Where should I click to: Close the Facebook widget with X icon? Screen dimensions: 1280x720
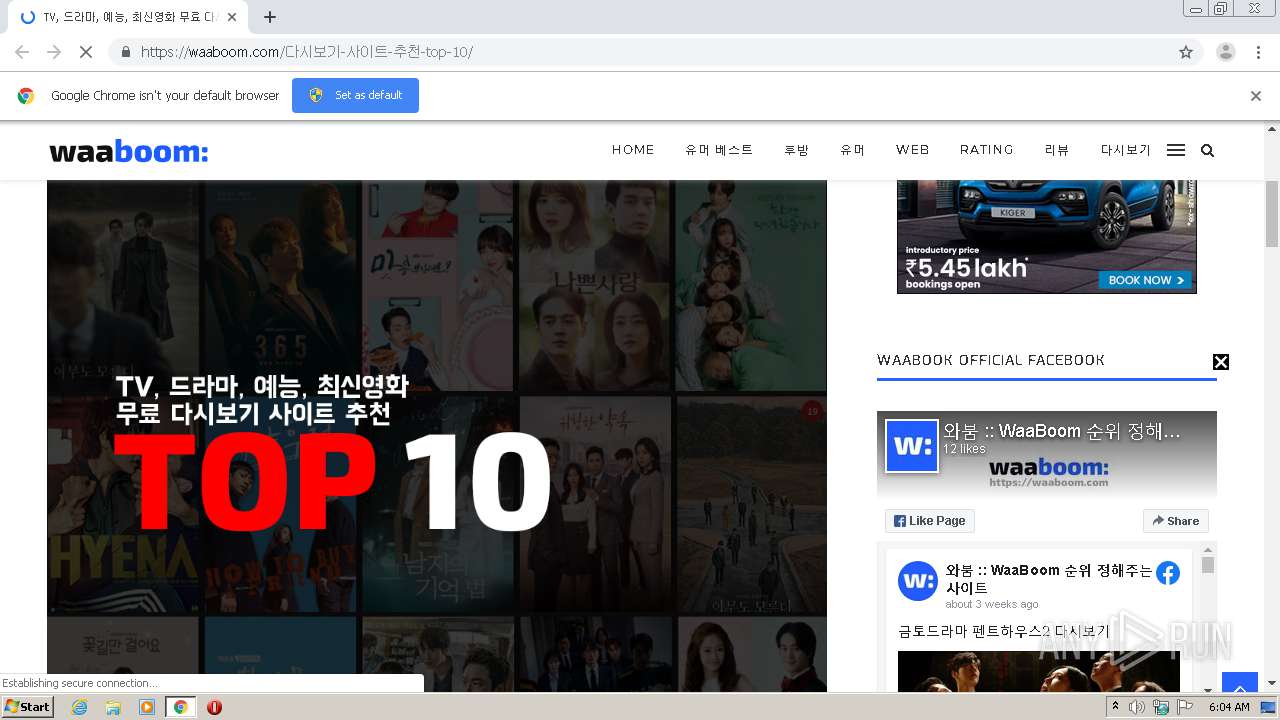(1221, 362)
